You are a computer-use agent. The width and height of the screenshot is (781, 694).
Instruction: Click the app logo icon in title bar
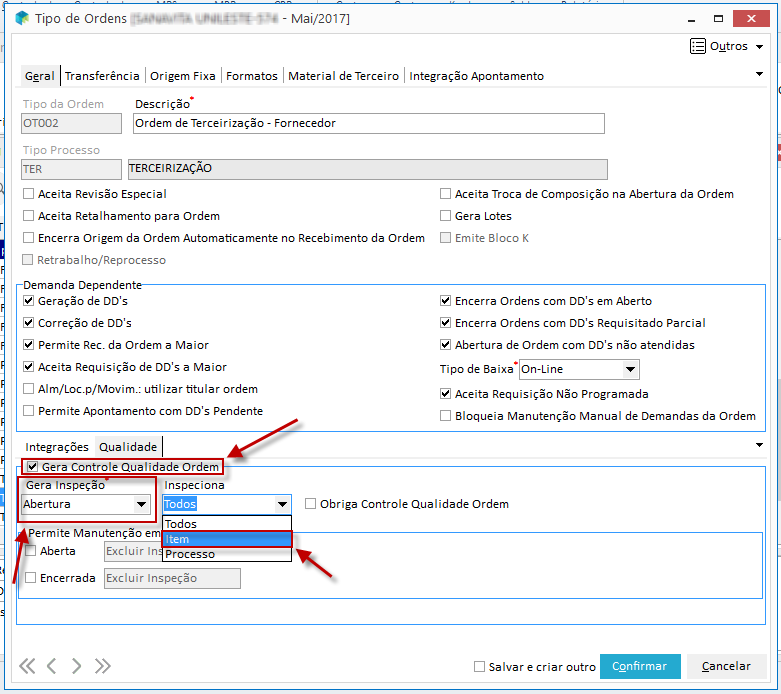pyautogui.click(x=22, y=18)
